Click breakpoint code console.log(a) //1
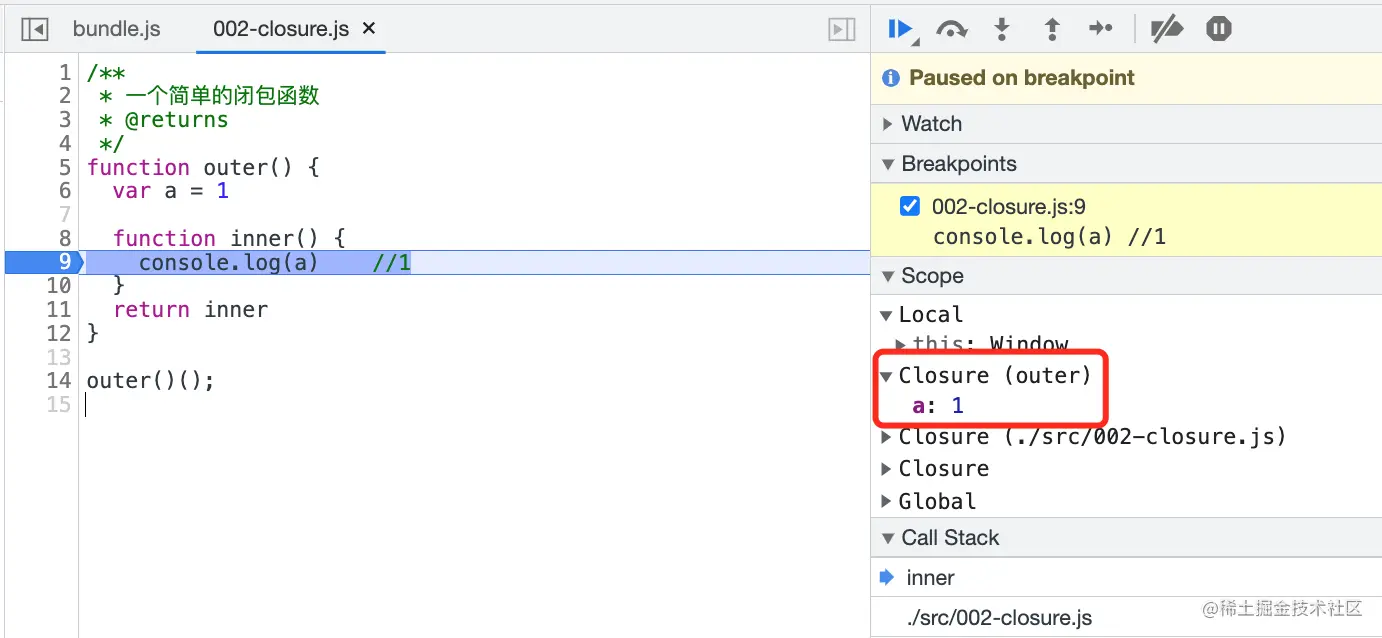Screen dimensions: 1382x638 coord(1049,237)
